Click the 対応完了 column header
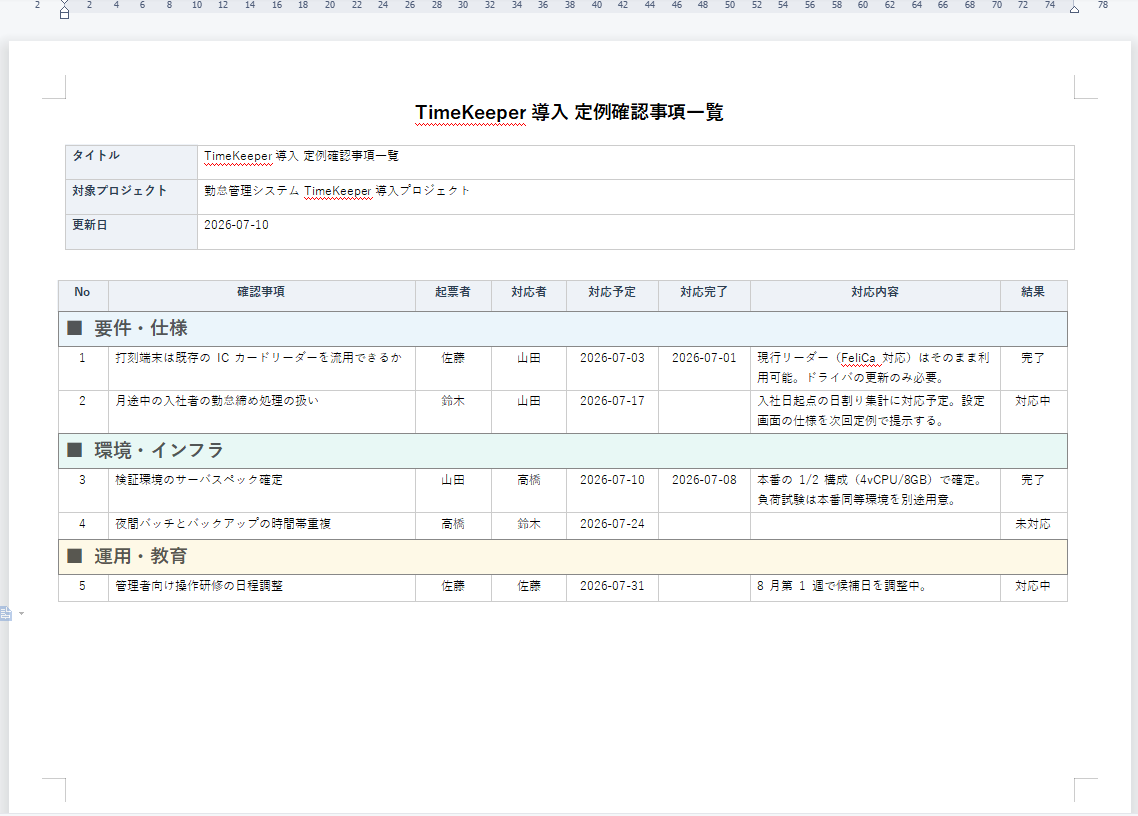The width and height of the screenshot is (1138, 816). 704,295
